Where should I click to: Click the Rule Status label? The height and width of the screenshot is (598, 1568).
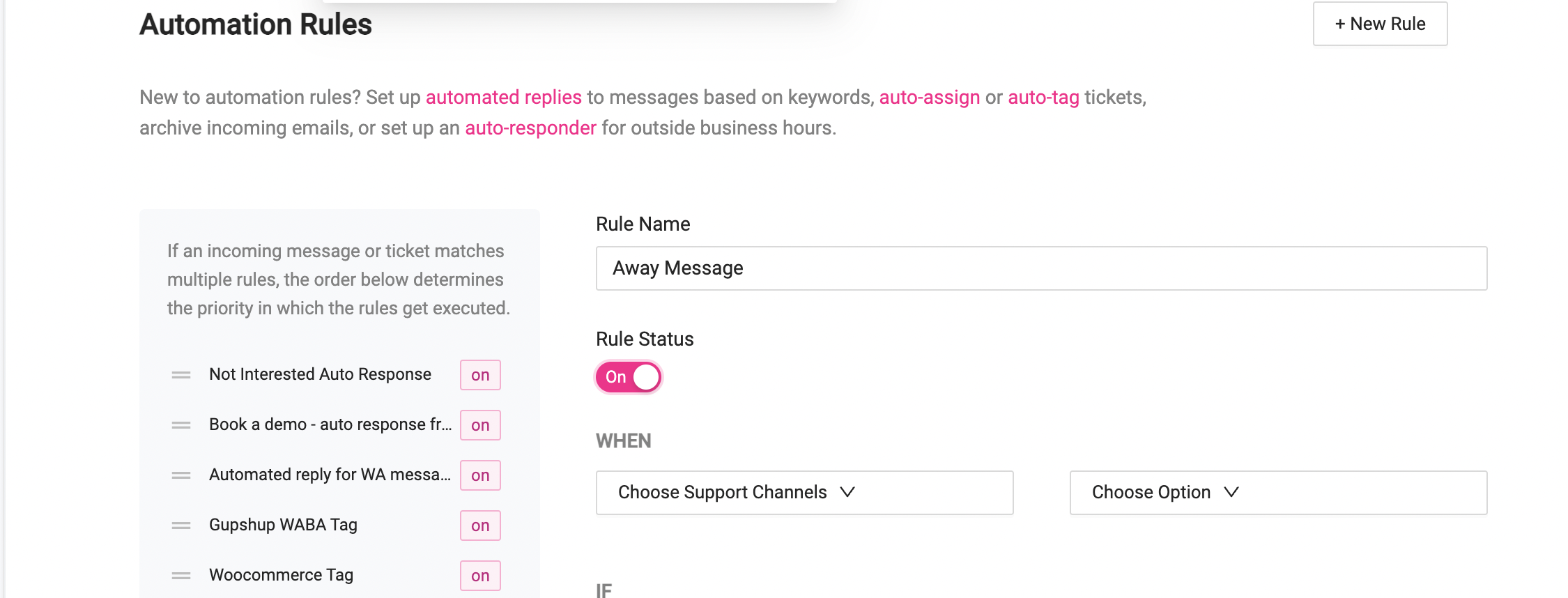[645, 339]
